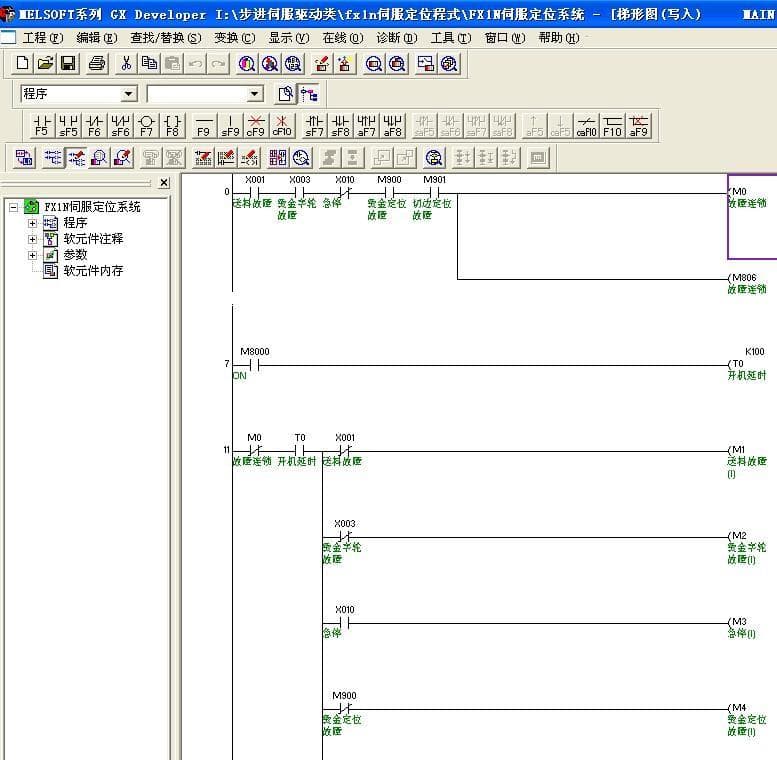Viewport: 777px width, 760px height.
Task: Open the 在线(O) menu
Action: pos(341,37)
